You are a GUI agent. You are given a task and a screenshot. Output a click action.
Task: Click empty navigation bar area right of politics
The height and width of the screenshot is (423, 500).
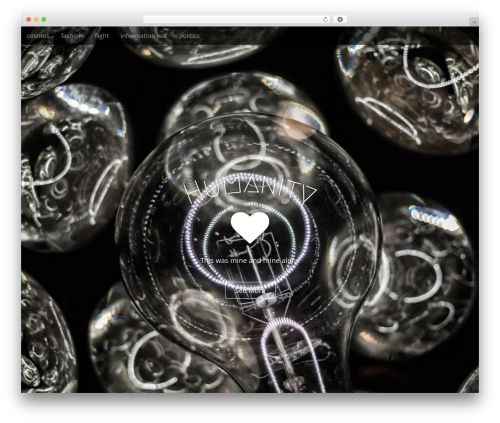333,36
